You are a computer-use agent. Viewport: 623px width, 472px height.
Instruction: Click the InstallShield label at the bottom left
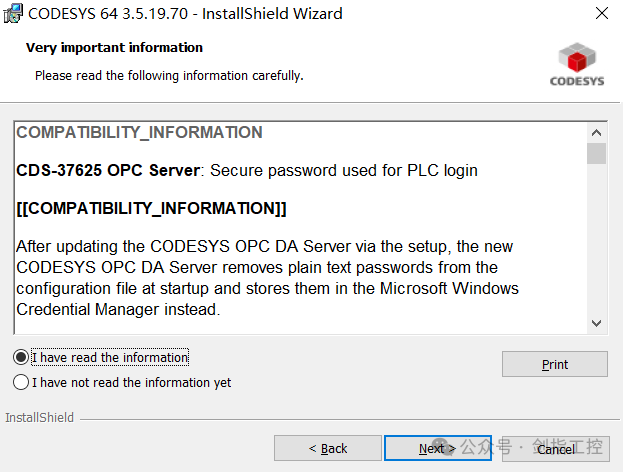point(40,417)
